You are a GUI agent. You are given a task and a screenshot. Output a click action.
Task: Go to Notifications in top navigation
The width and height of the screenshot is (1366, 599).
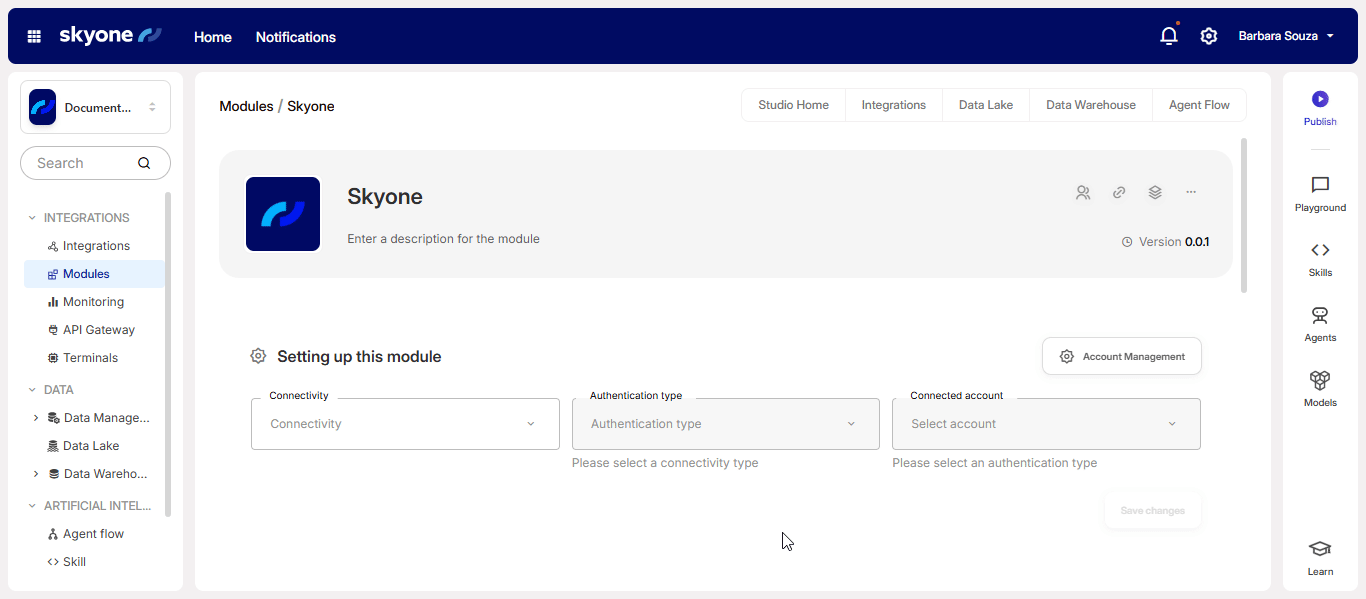295,37
